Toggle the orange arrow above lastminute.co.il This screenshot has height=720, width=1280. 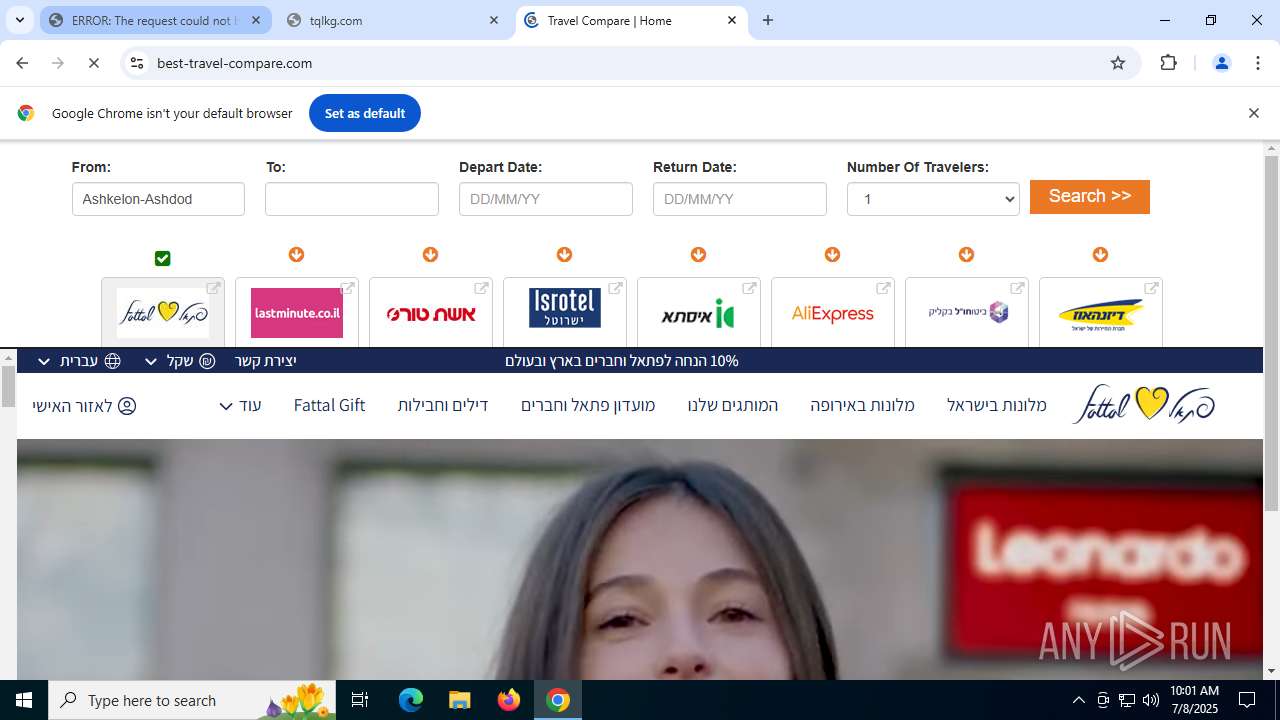point(296,255)
